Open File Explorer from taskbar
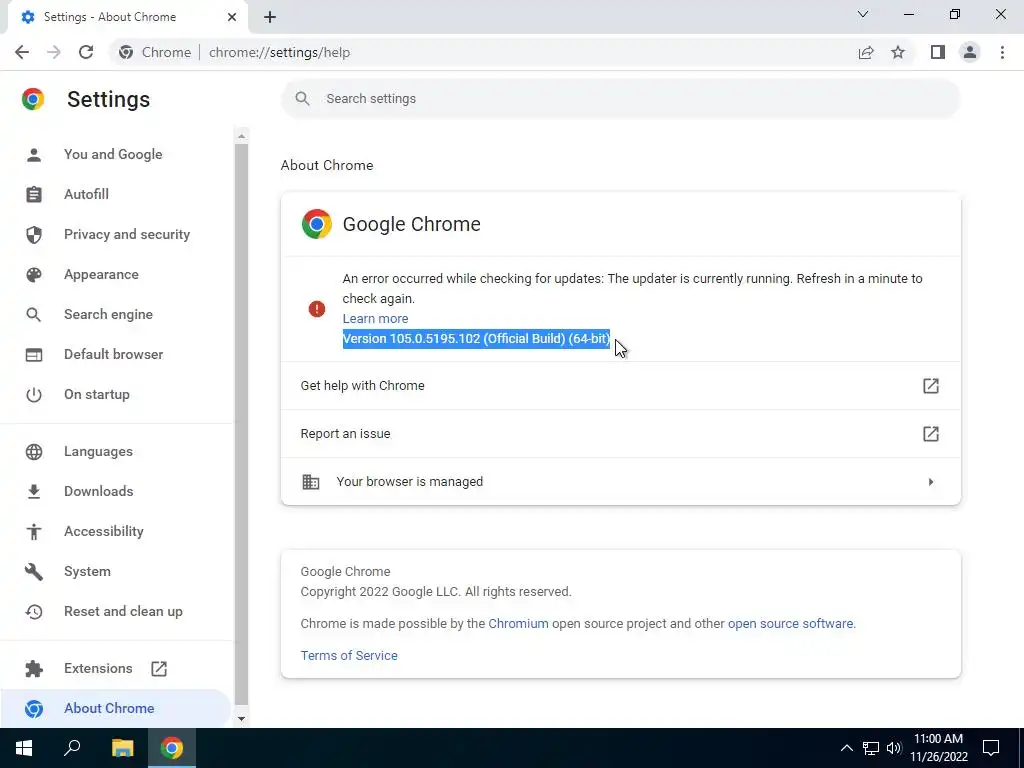This screenshot has width=1024, height=768. pos(122,748)
